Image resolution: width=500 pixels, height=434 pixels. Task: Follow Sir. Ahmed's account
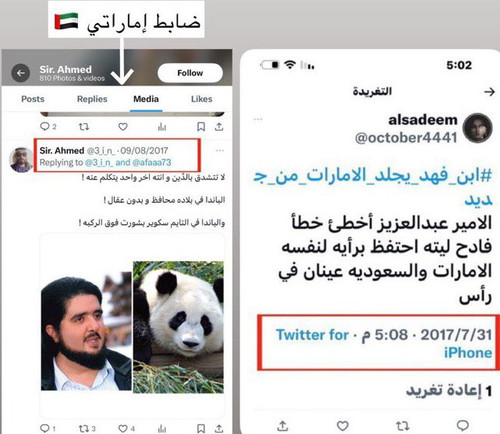point(190,73)
